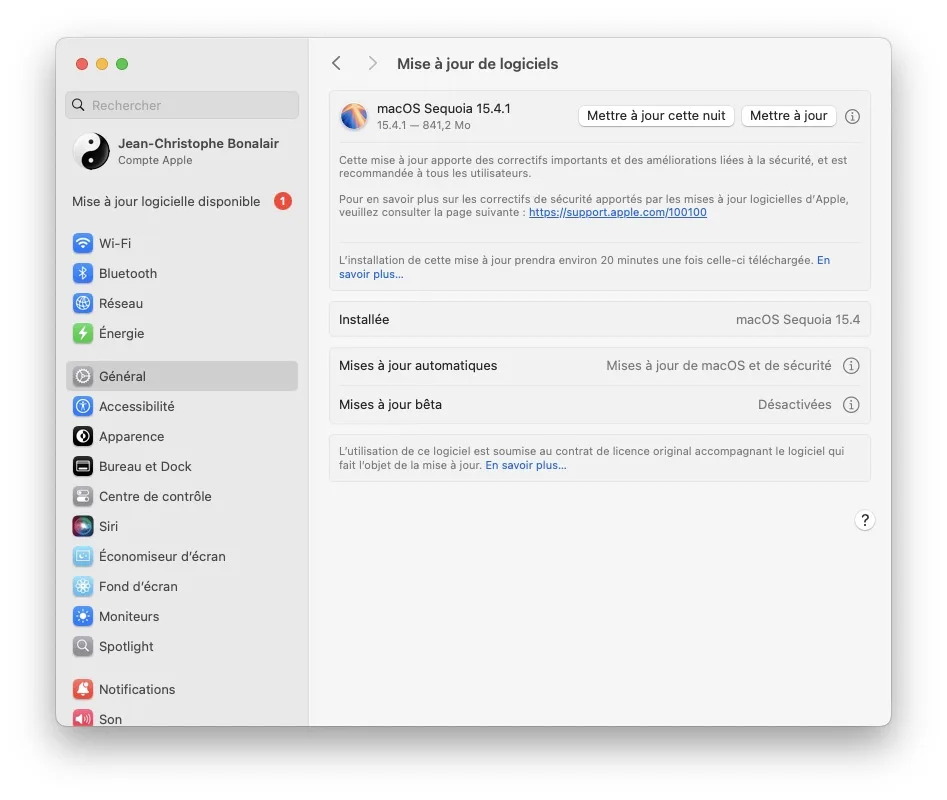947x800 pixels.
Task: Click the 'Mise à jour de logiciels' title
Action: (477, 63)
